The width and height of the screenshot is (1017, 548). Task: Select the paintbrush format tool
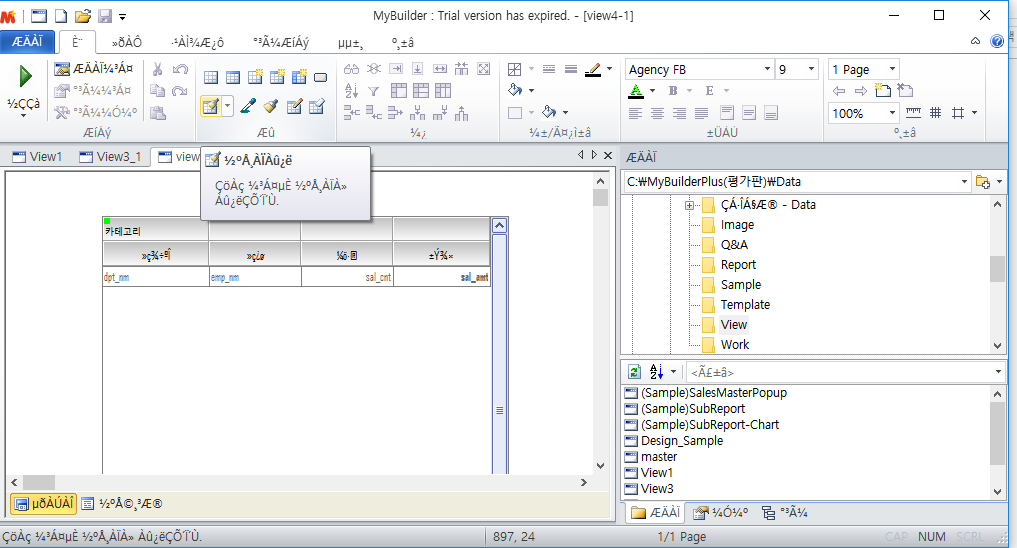271,106
